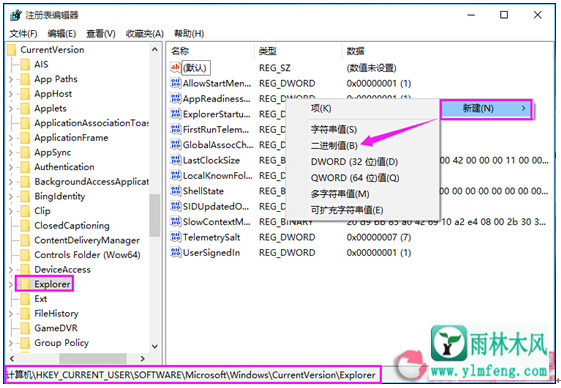Expand the Clip tree node
This screenshot has height=388, width=561.
10,211
